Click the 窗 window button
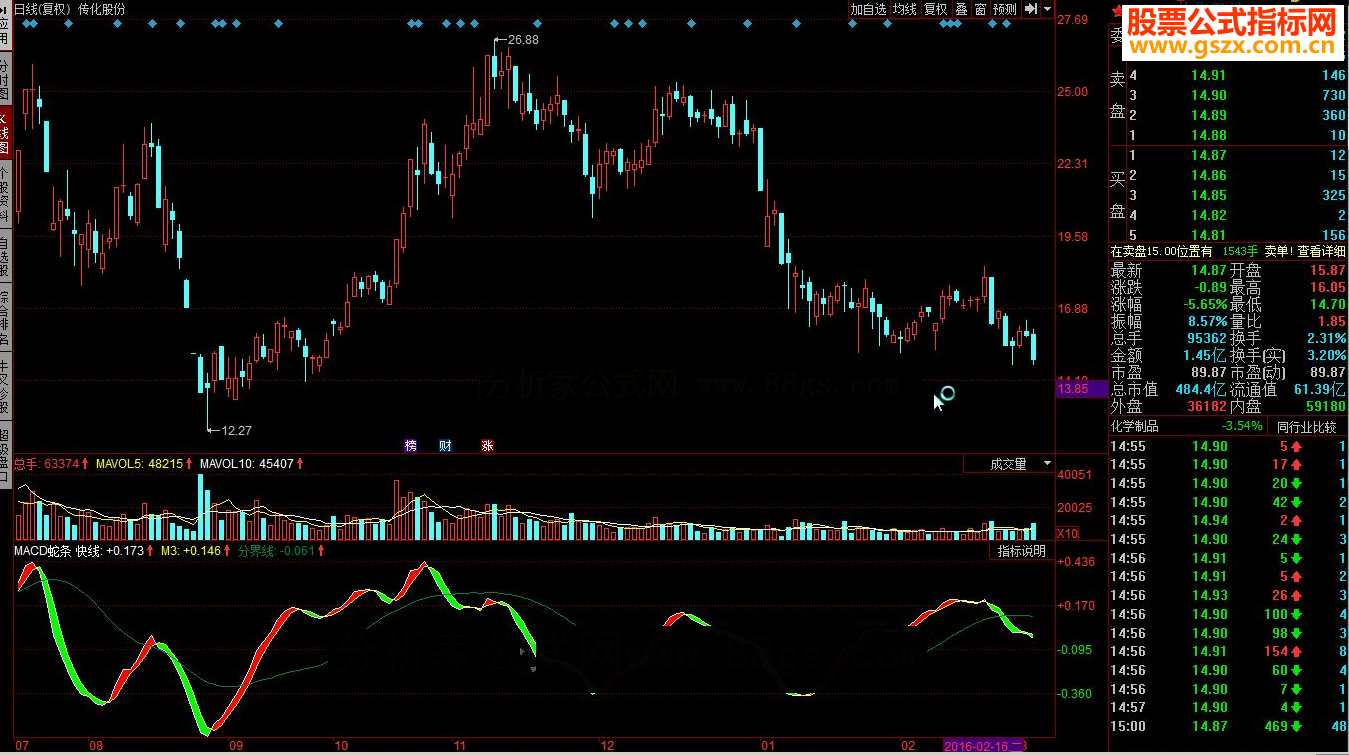1349x755 pixels. click(x=980, y=9)
